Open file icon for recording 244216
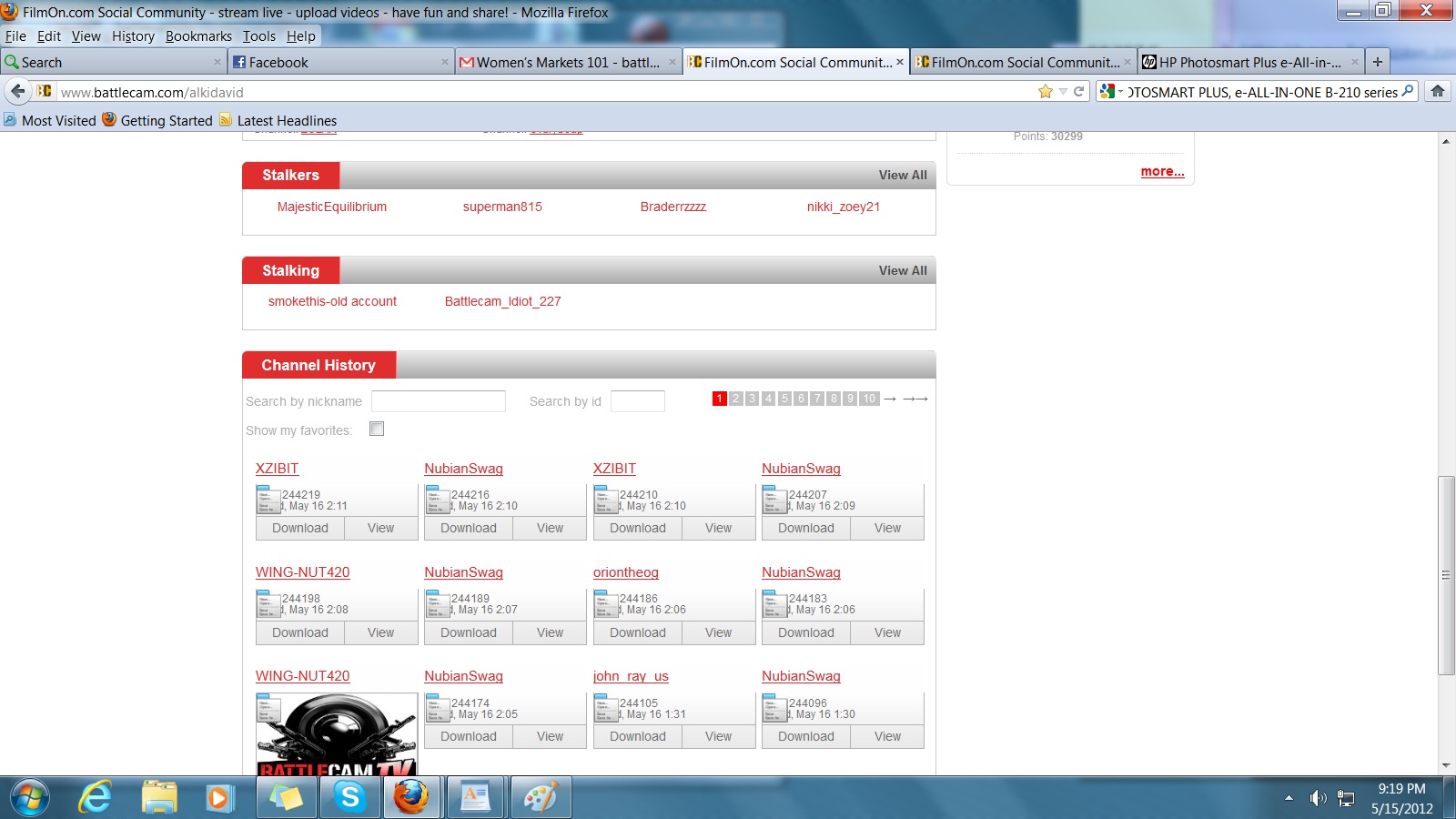The height and width of the screenshot is (819, 1456). 438,500
